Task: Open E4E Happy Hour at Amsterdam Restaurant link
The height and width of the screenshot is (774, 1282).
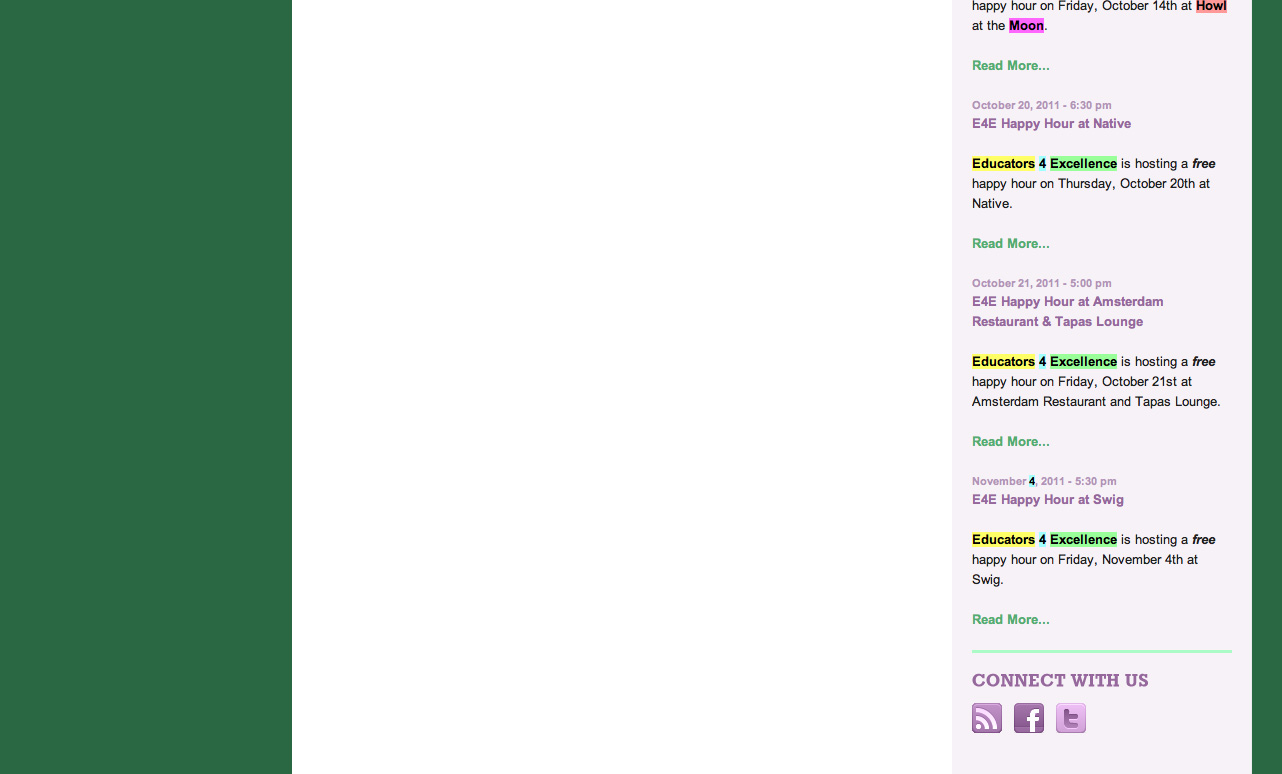Action: coord(1067,312)
